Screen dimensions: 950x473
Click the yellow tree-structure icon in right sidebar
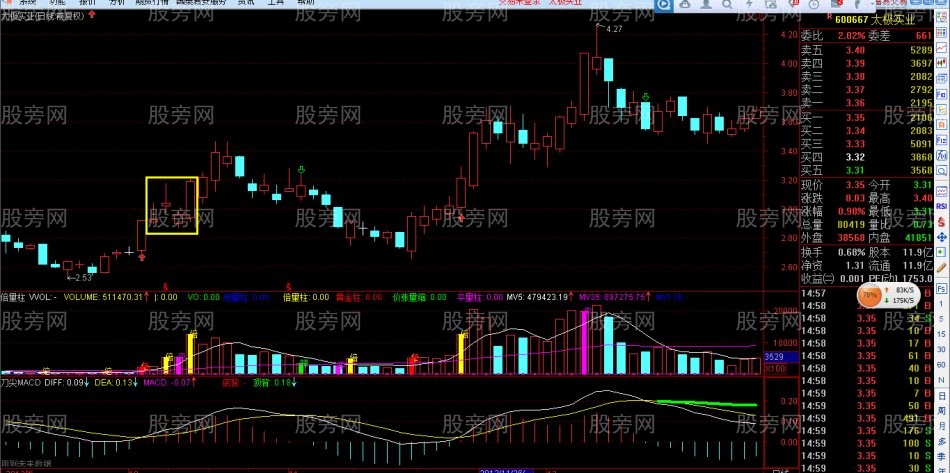point(942,109)
